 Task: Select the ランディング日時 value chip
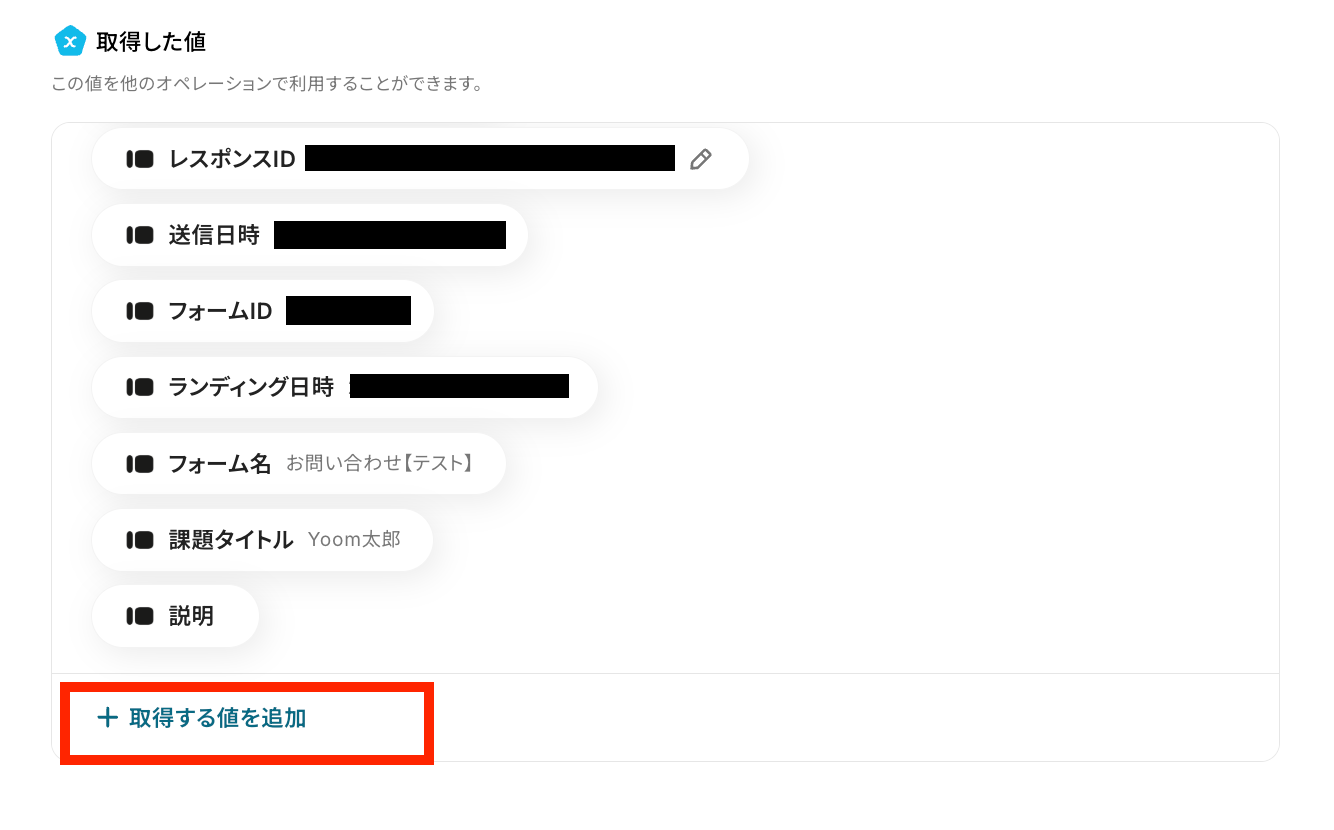click(345, 387)
